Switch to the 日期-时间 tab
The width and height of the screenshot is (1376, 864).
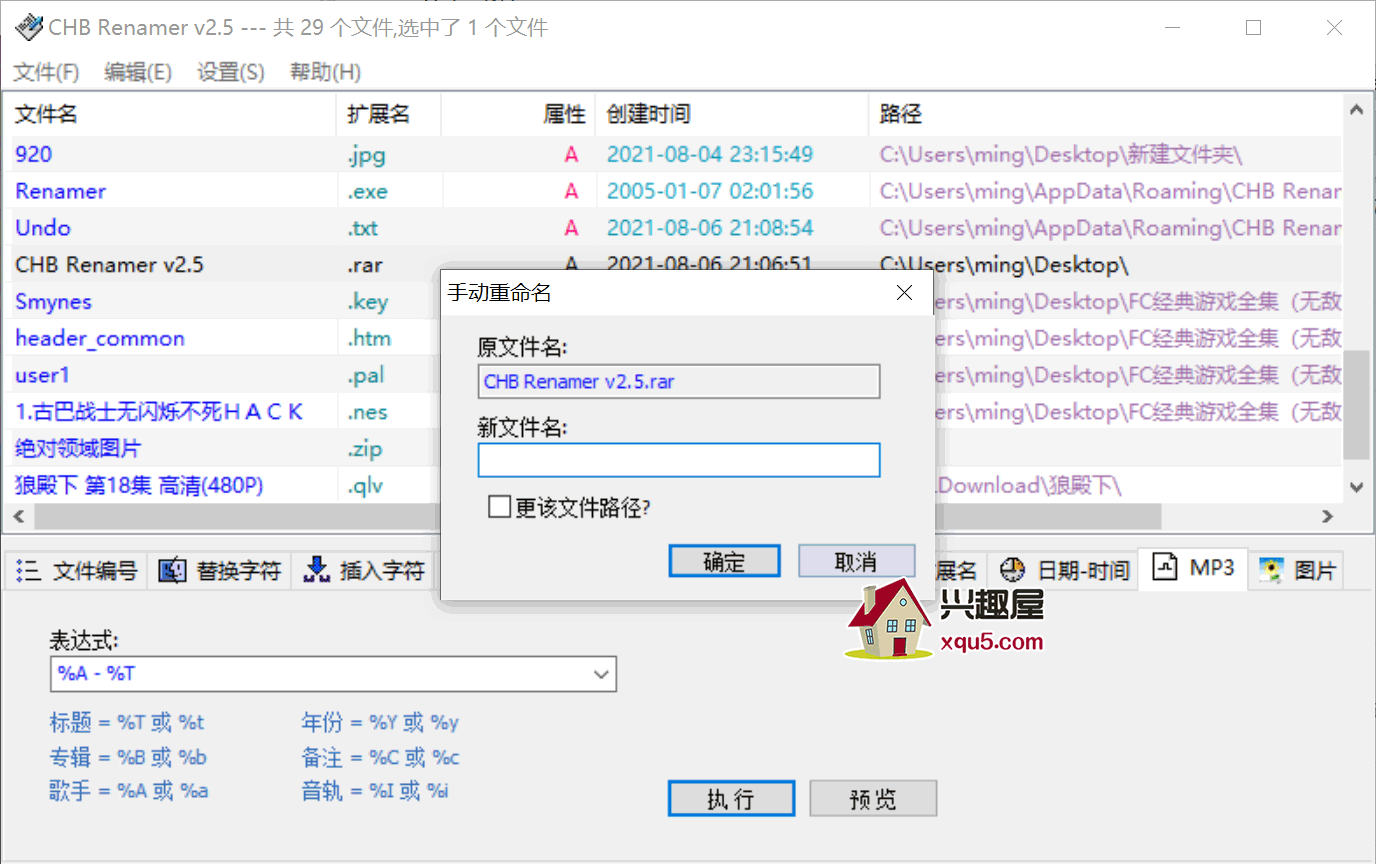click(x=1064, y=571)
